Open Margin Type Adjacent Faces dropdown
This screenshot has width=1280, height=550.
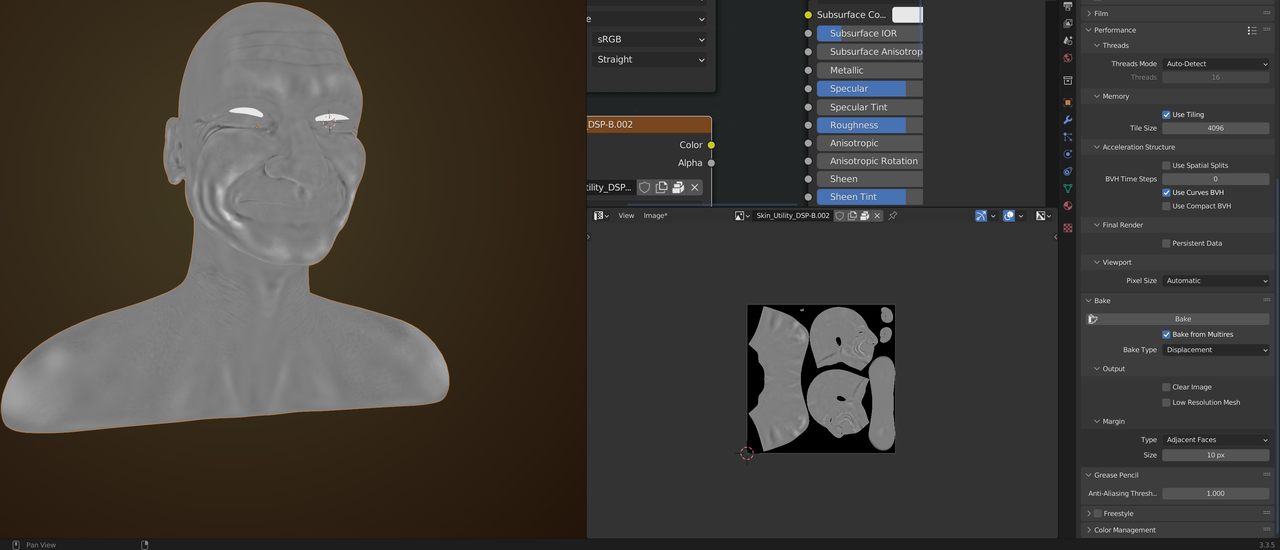[1216, 440]
